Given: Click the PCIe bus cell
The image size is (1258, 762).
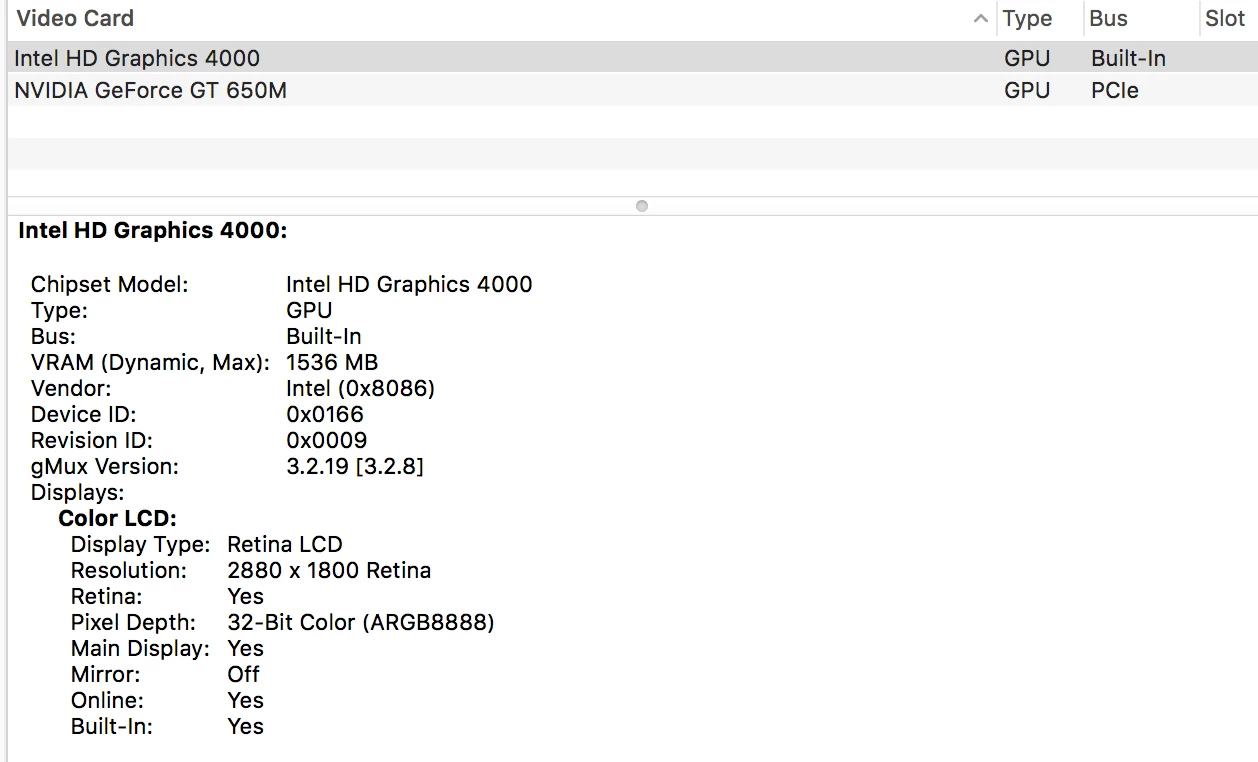Looking at the screenshot, I should point(1115,90).
